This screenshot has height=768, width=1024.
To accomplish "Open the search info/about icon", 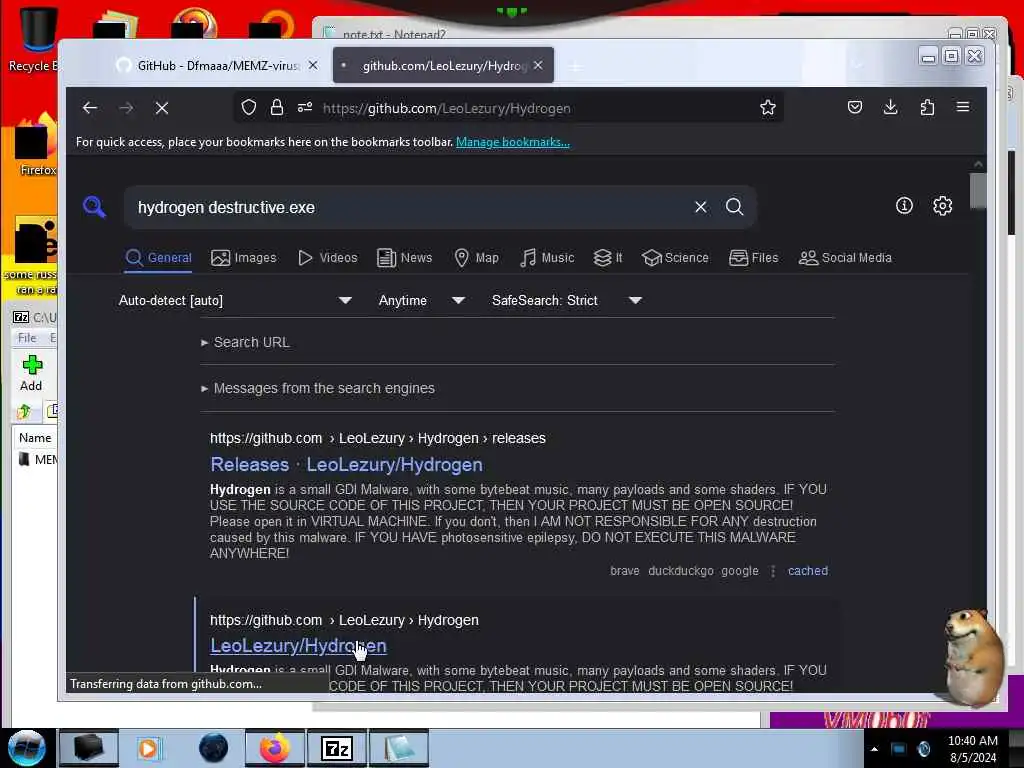I will pyautogui.click(x=904, y=206).
